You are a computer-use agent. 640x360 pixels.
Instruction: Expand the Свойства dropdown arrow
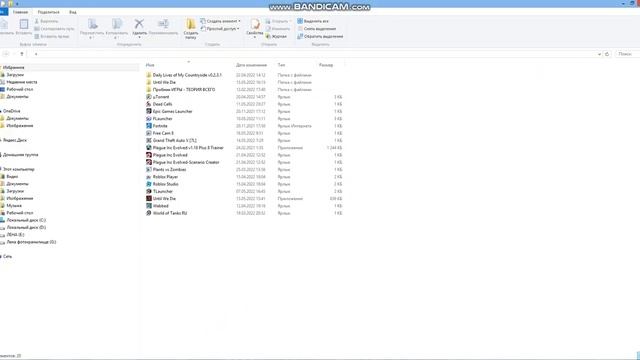[x=255, y=37]
